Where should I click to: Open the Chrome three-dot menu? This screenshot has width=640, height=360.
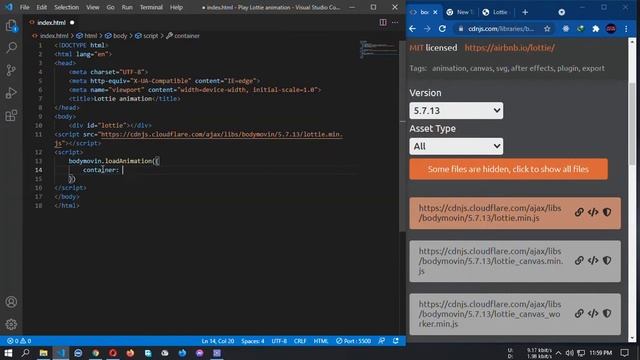pos(626,29)
